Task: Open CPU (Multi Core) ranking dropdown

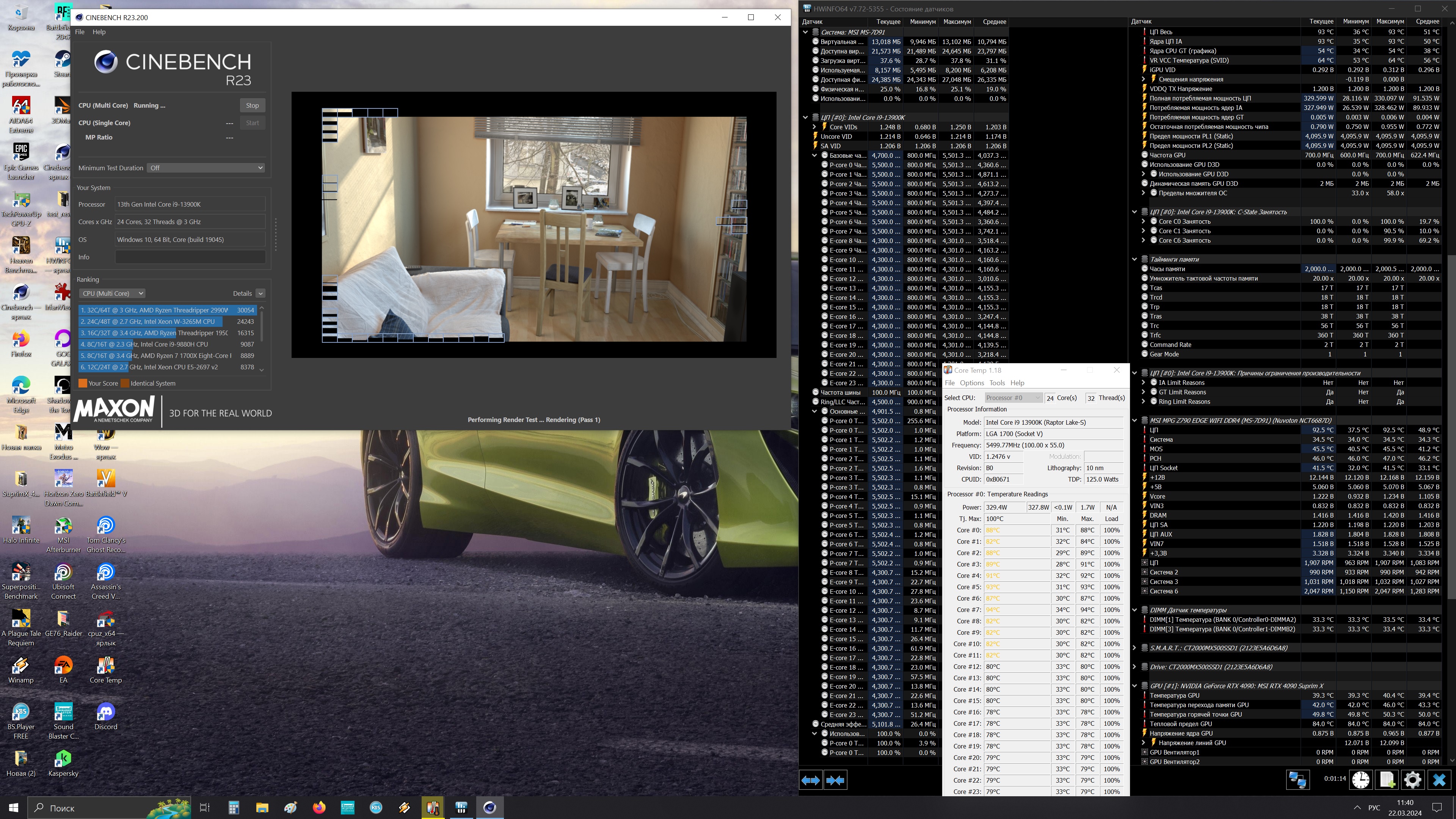Action: pyautogui.click(x=113, y=293)
